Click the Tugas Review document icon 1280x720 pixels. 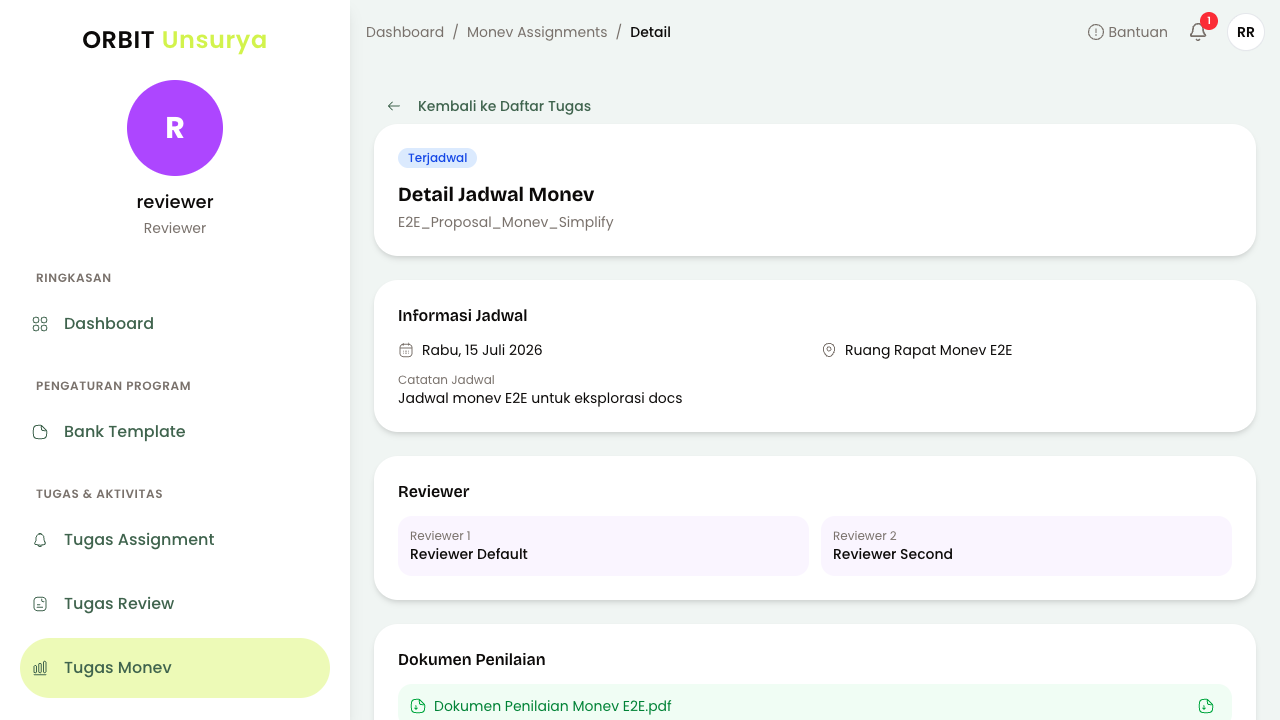(40, 604)
